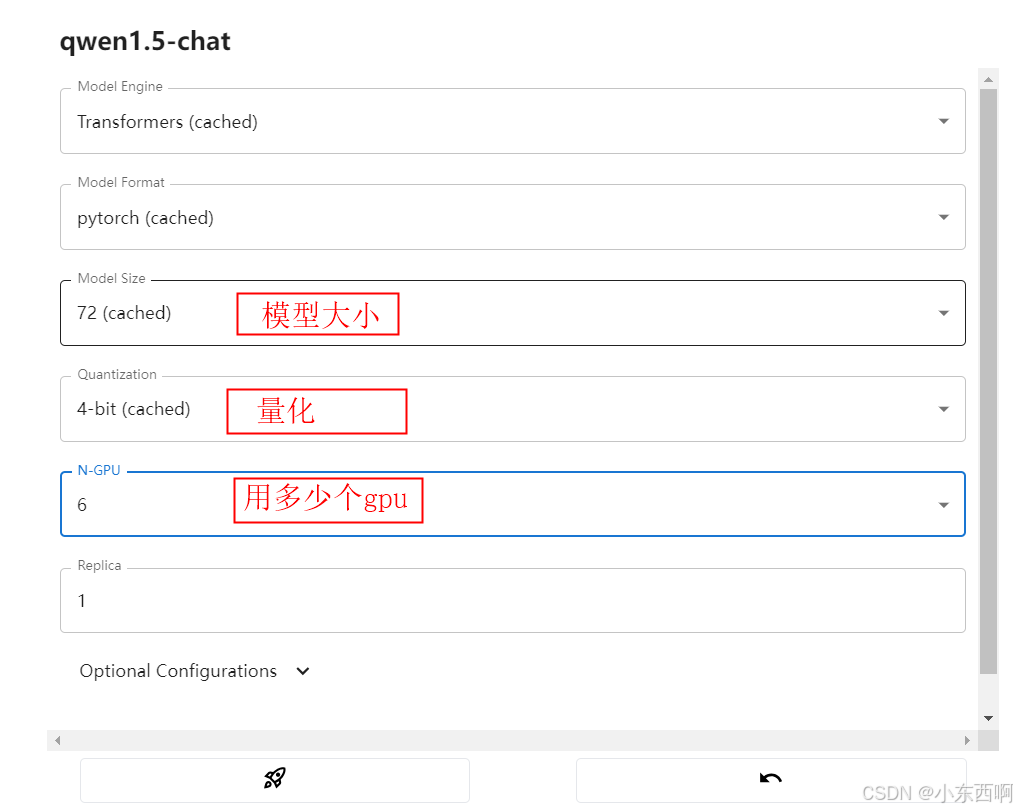Click '72 (cached)' value text
The image size is (1017, 811).
[x=124, y=313]
